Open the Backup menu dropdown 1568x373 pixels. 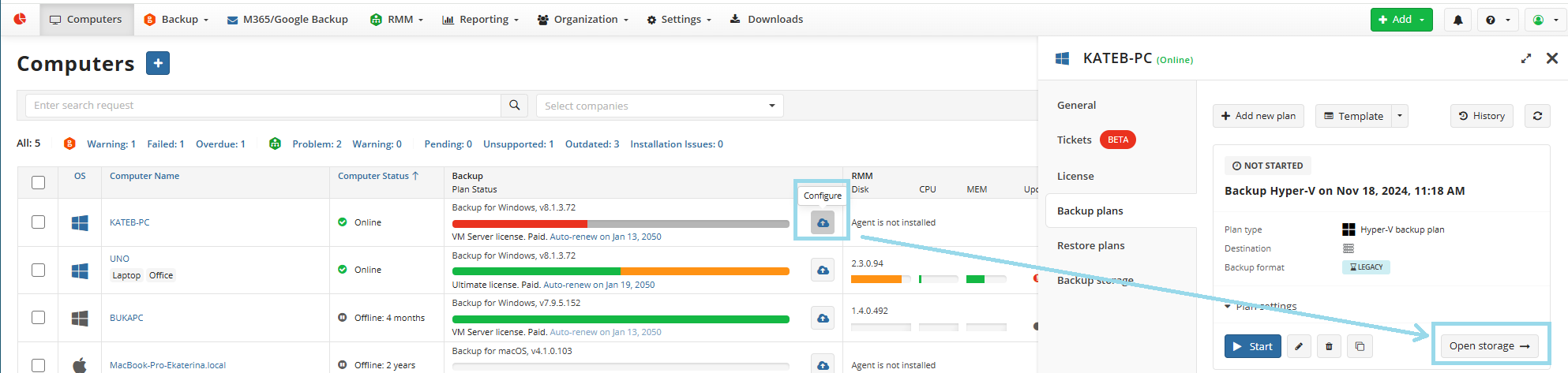coord(176,19)
